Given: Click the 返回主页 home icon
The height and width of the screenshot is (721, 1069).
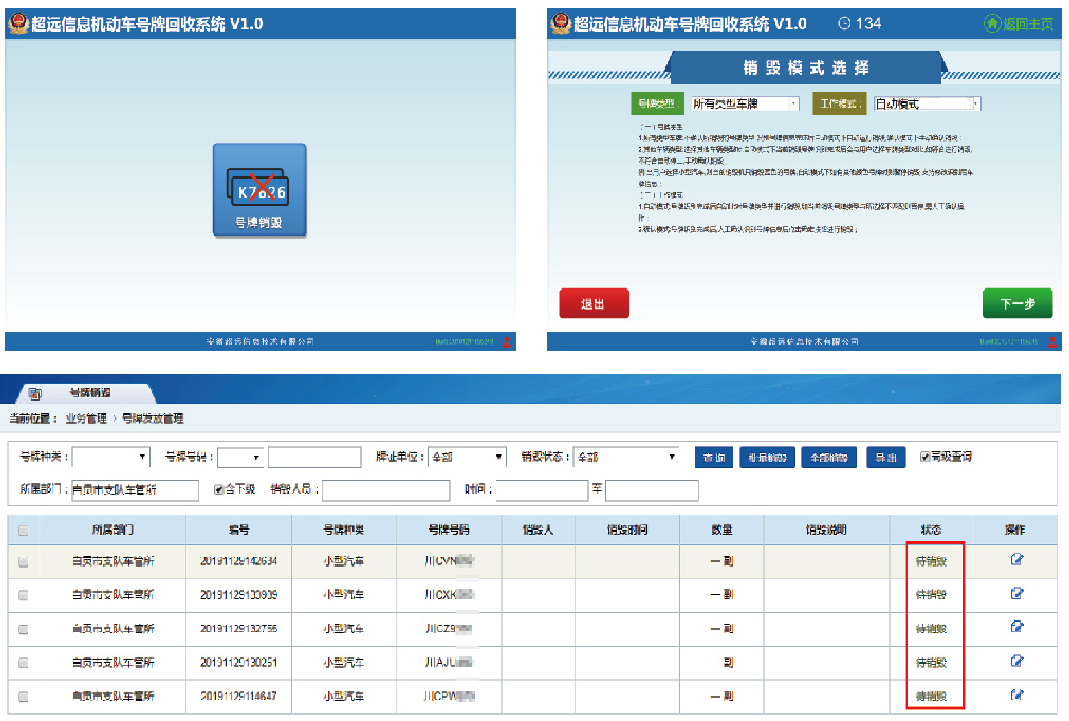Looking at the screenshot, I should tap(992, 23).
